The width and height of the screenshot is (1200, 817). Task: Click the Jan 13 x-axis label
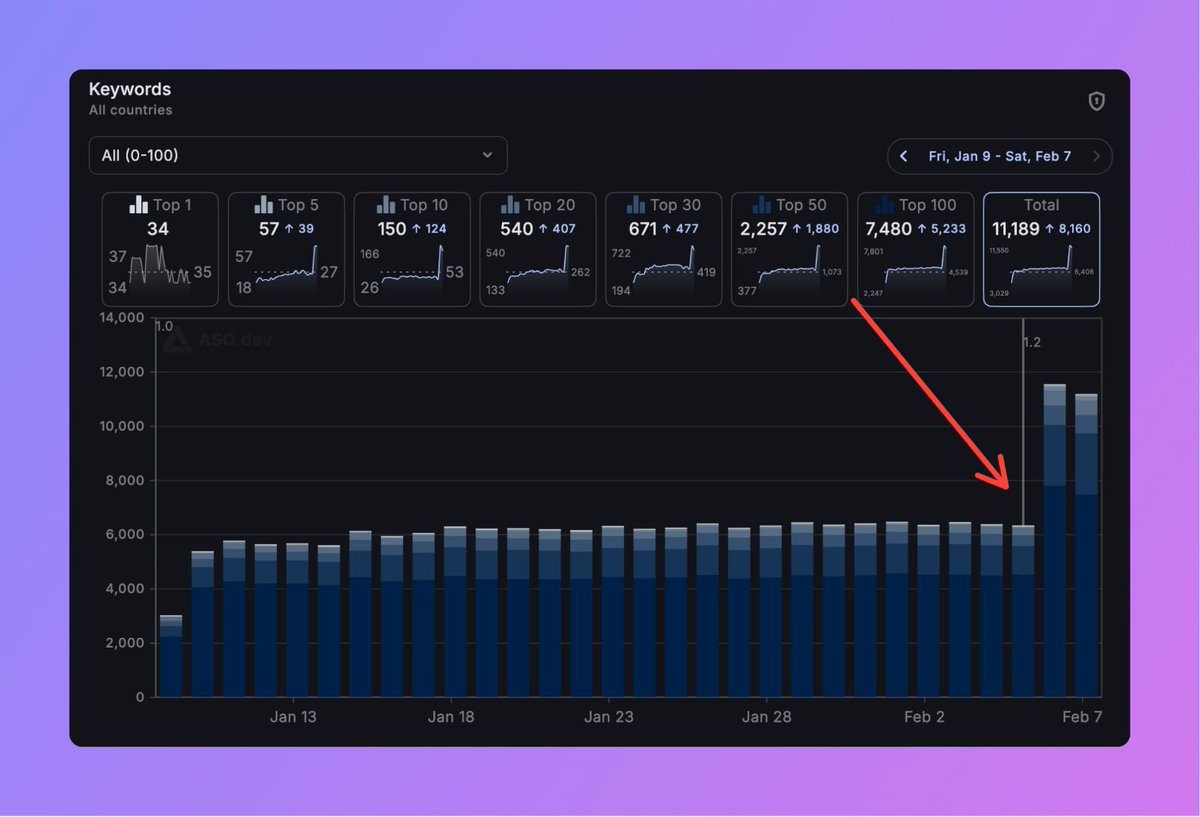[x=293, y=717]
